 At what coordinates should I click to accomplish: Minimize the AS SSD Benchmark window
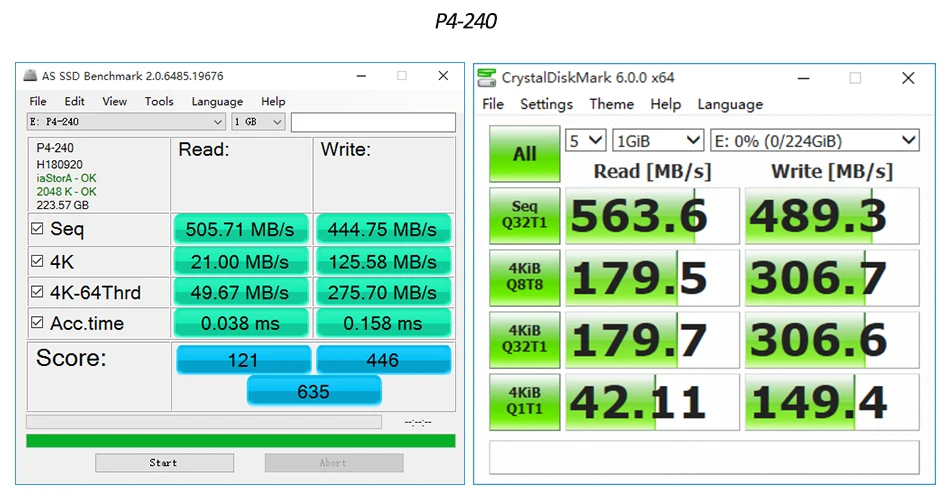point(362,76)
